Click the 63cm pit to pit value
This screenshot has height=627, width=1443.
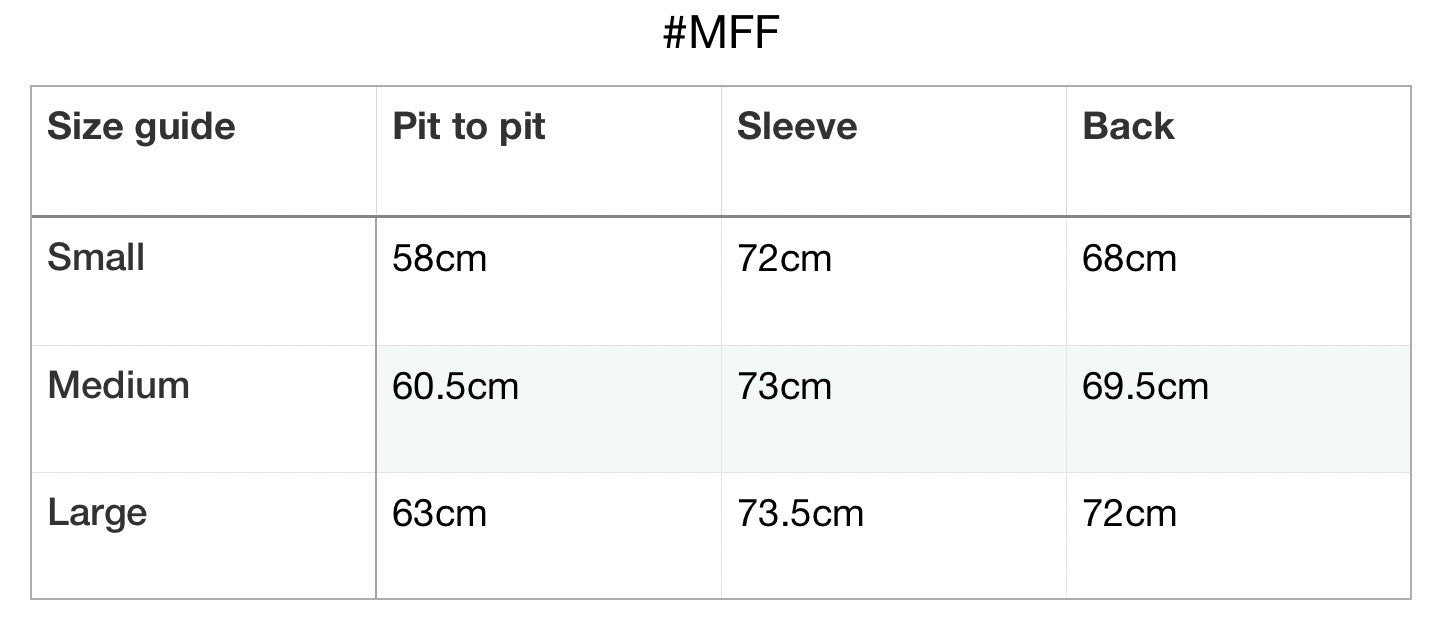[439, 514]
